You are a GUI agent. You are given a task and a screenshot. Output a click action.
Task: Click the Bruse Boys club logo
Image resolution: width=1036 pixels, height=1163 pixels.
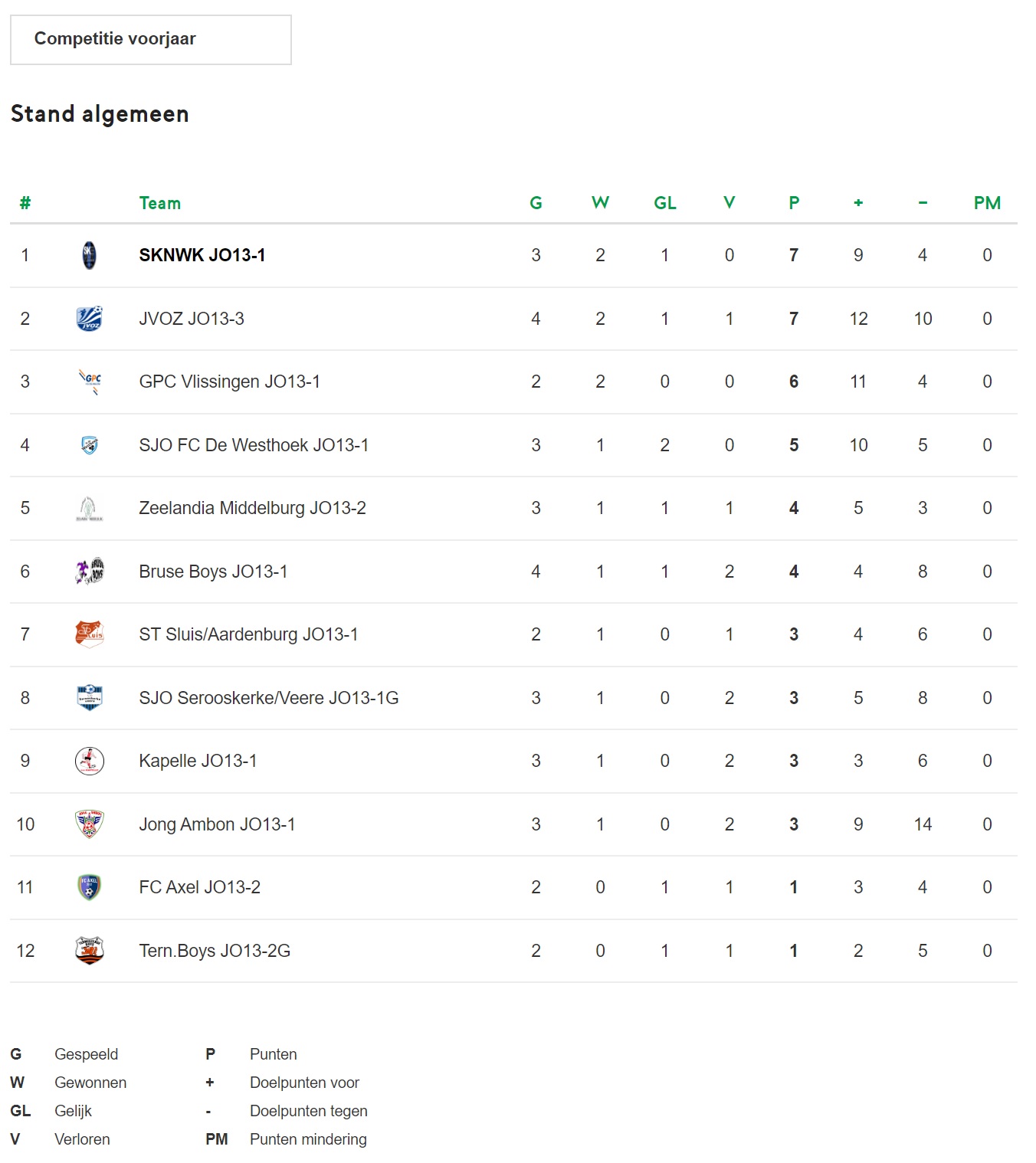[90, 572]
